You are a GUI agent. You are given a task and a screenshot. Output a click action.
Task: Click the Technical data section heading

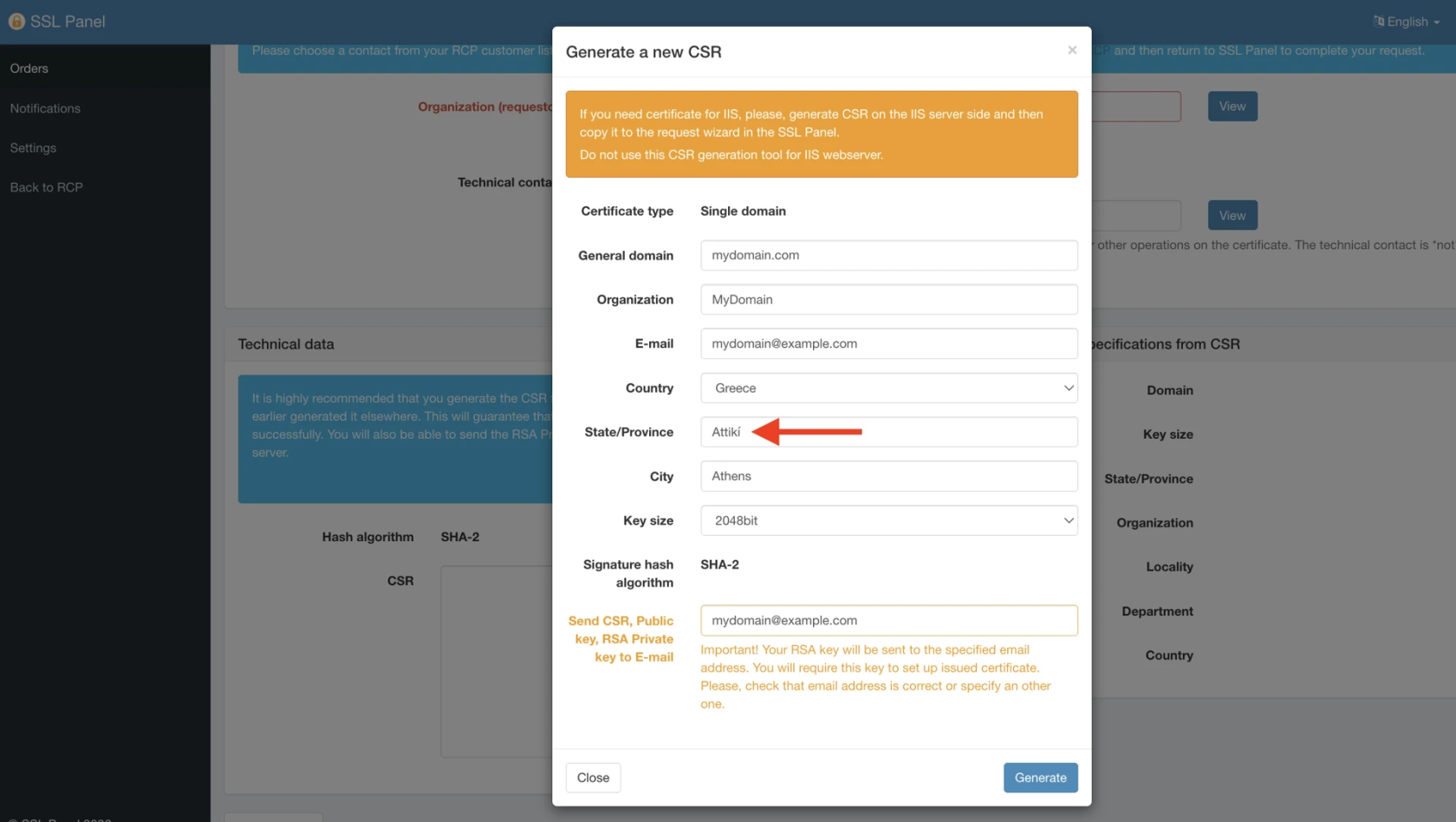pyautogui.click(x=286, y=344)
